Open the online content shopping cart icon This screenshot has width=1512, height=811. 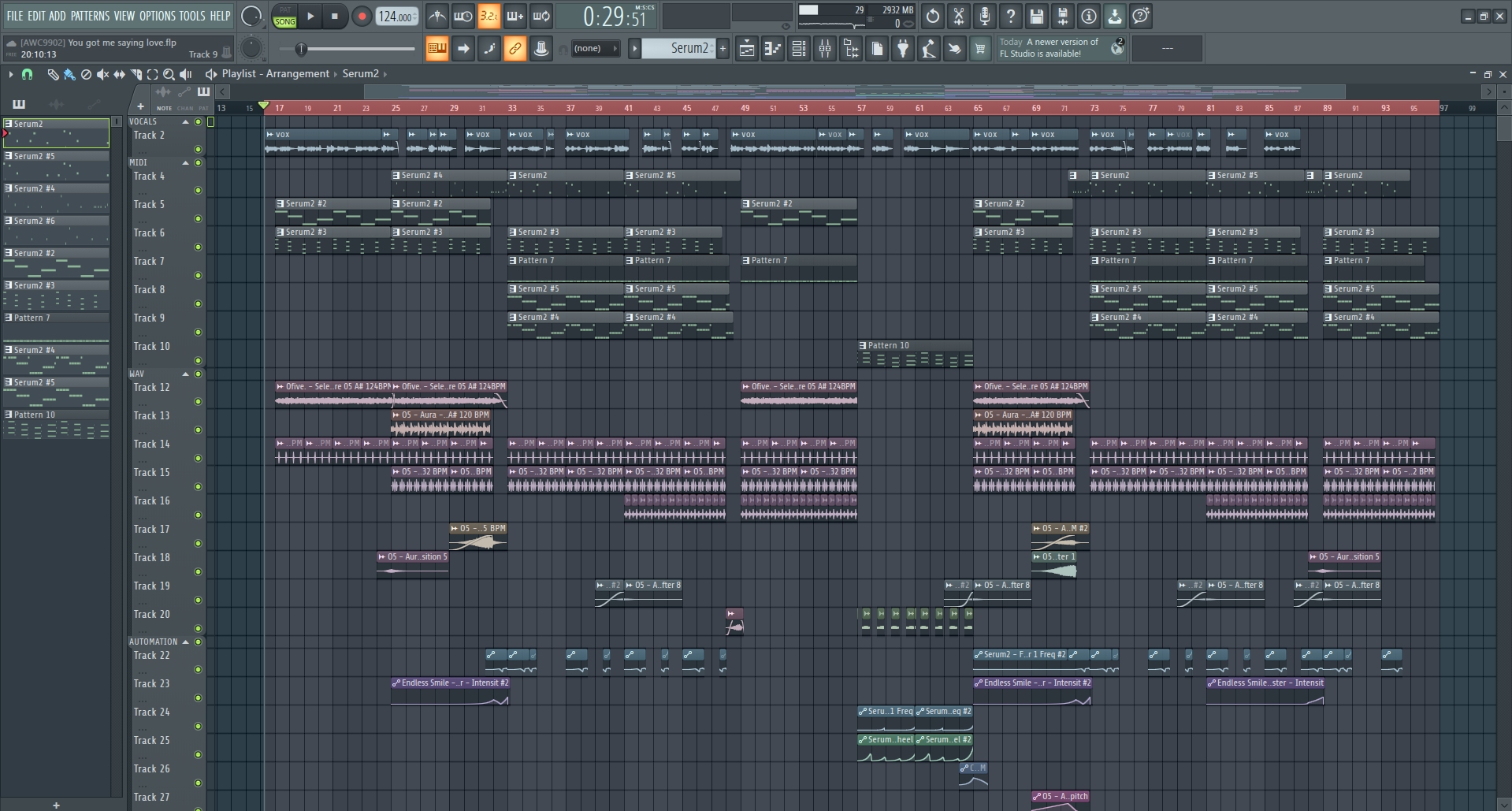[980, 49]
